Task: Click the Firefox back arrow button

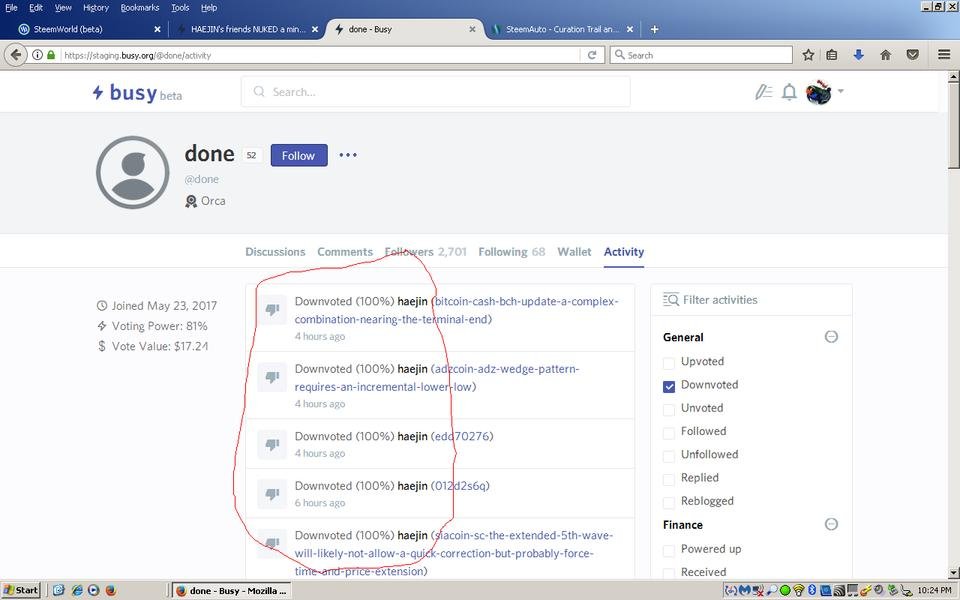Action: (15, 55)
